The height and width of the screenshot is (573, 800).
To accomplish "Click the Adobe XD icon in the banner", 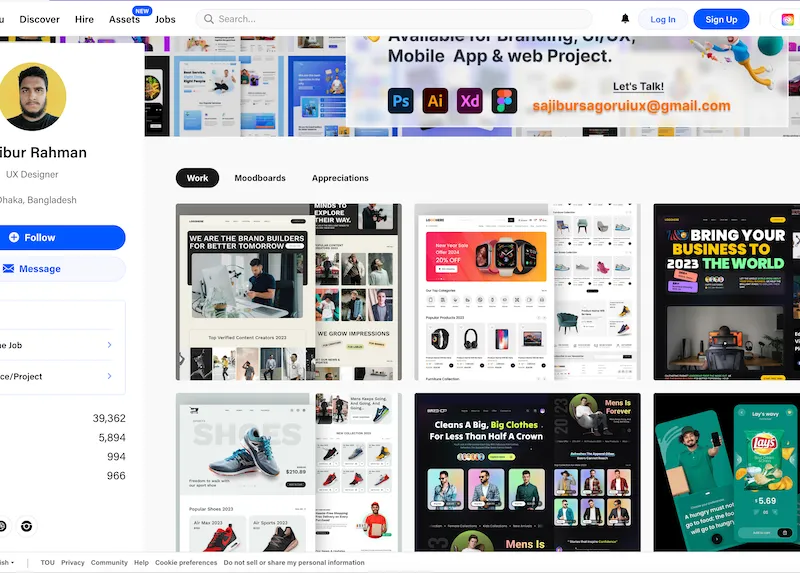I will tap(470, 101).
